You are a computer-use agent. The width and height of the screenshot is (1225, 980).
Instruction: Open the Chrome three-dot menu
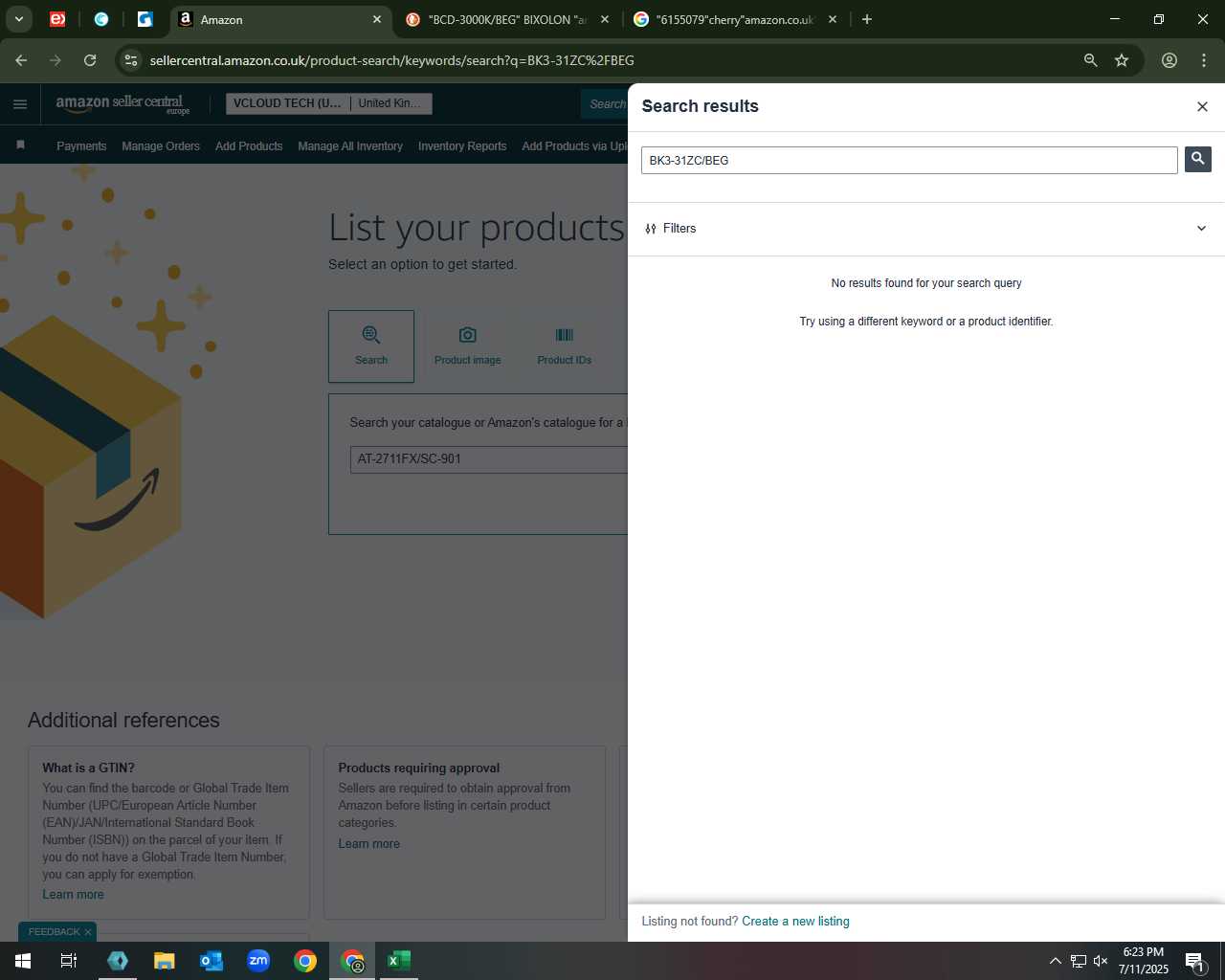pos(1204,60)
